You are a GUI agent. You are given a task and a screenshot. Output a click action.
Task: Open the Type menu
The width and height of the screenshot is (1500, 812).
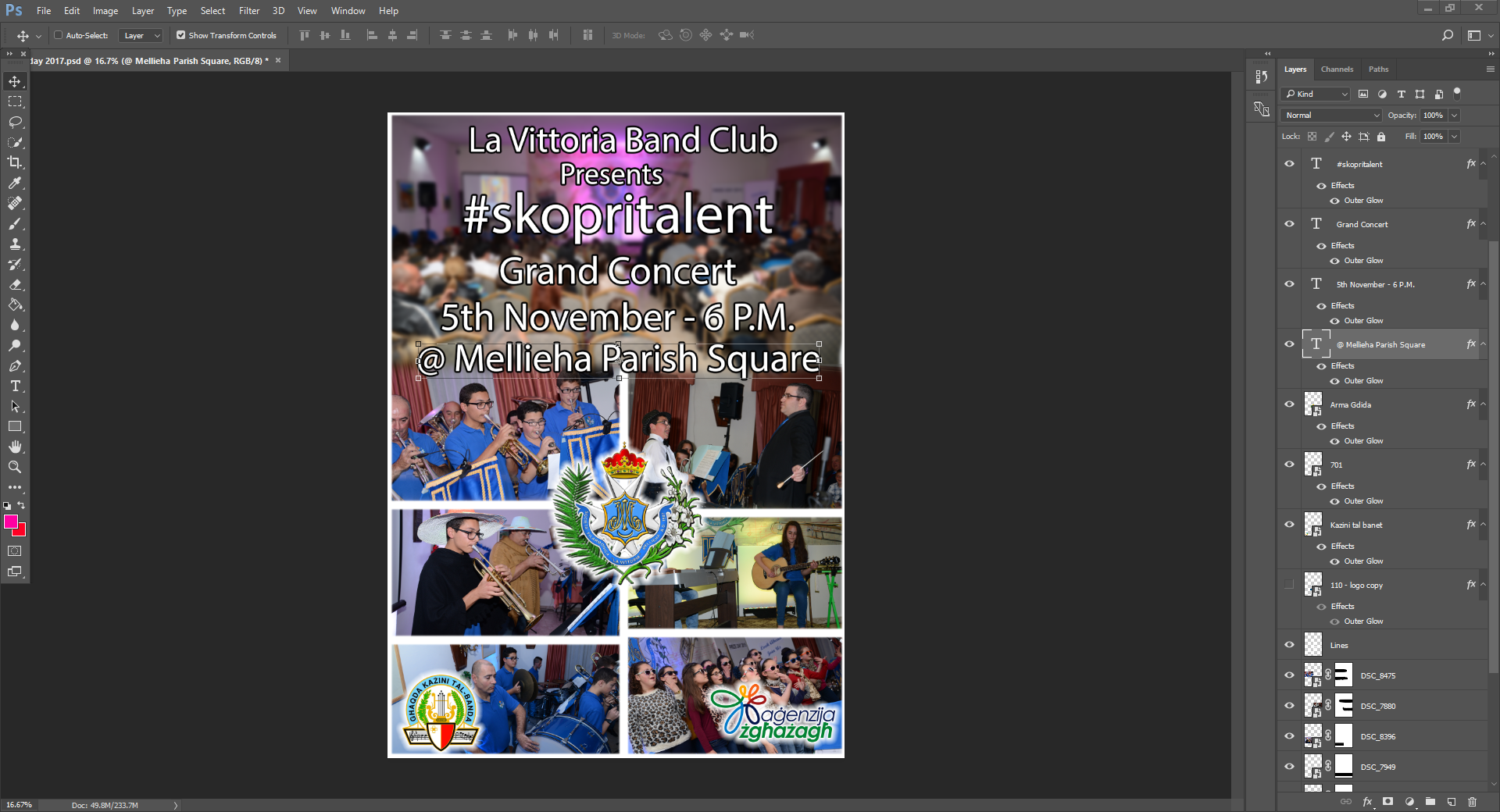tap(177, 11)
